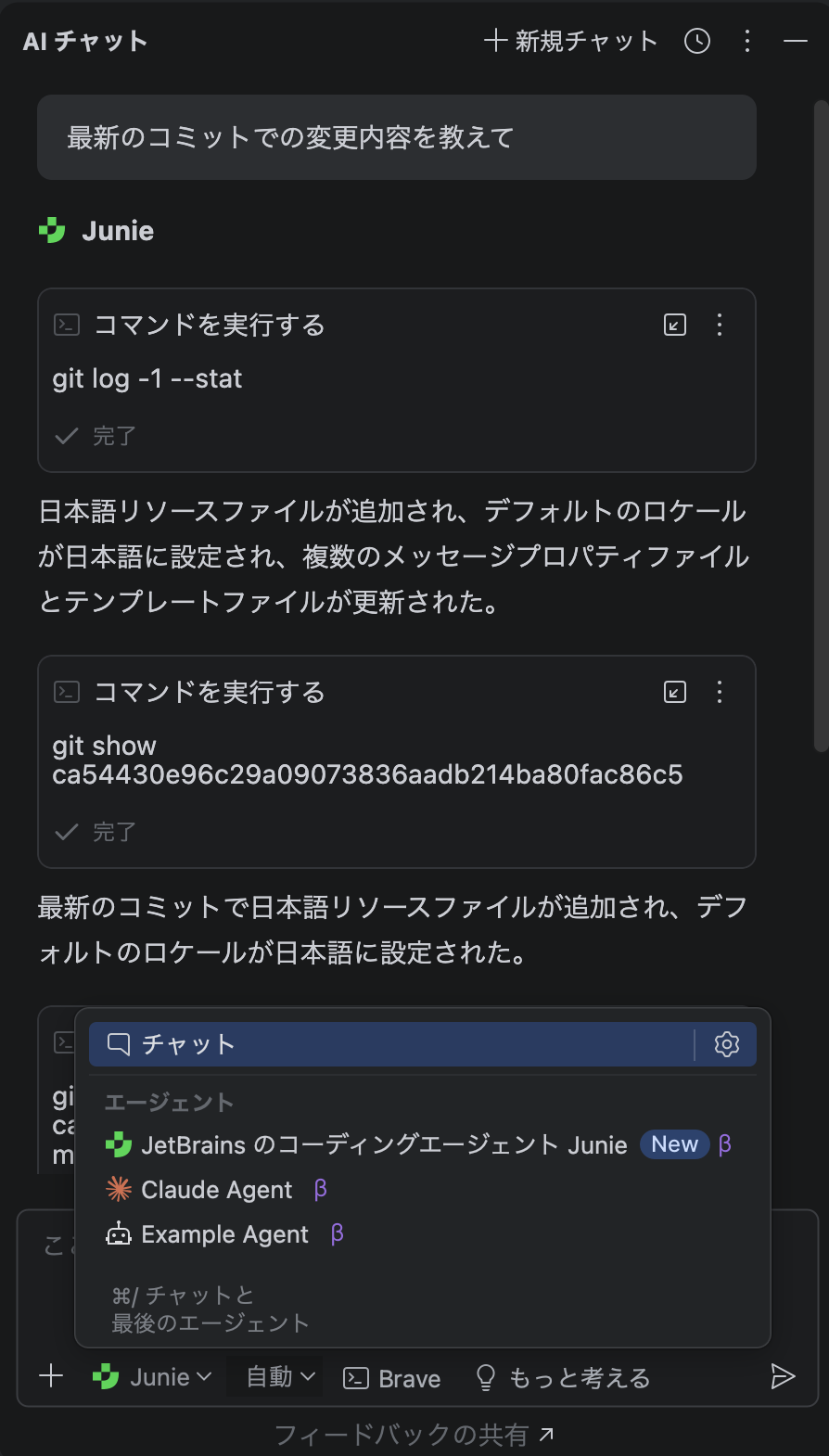Select Claude Agent from agent list
Screen dimensions: 829x1456
click(x=216, y=1190)
